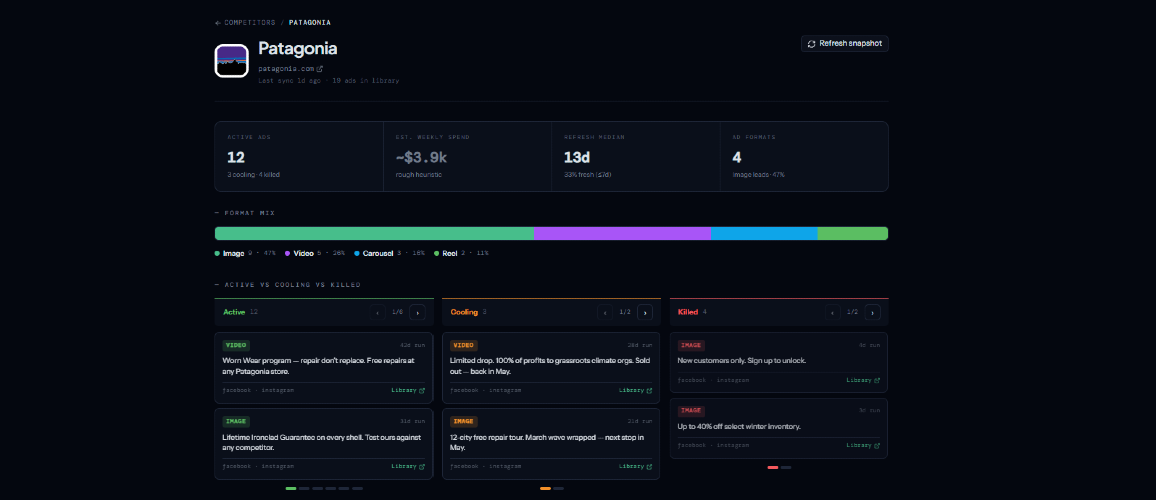
Task: Click IMAGE badge on 40% off winter ad
Action: [x=692, y=411]
